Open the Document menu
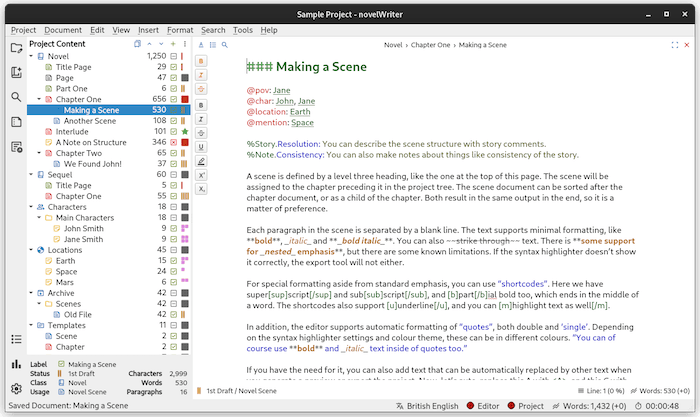The height and width of the screenshot is (417, 700). click(63, 30)
